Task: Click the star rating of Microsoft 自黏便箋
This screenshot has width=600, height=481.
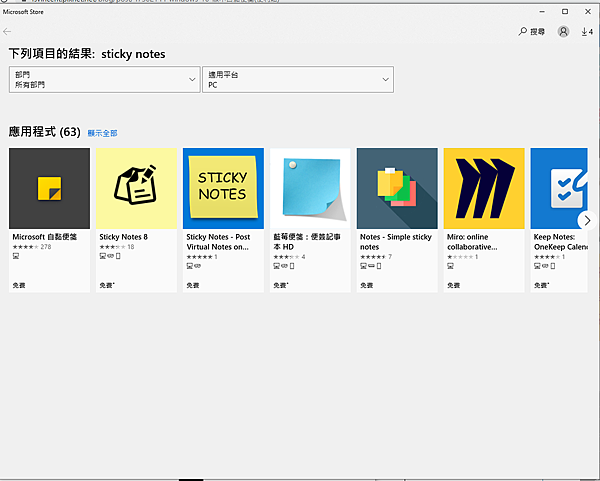Action: [25, 247]
